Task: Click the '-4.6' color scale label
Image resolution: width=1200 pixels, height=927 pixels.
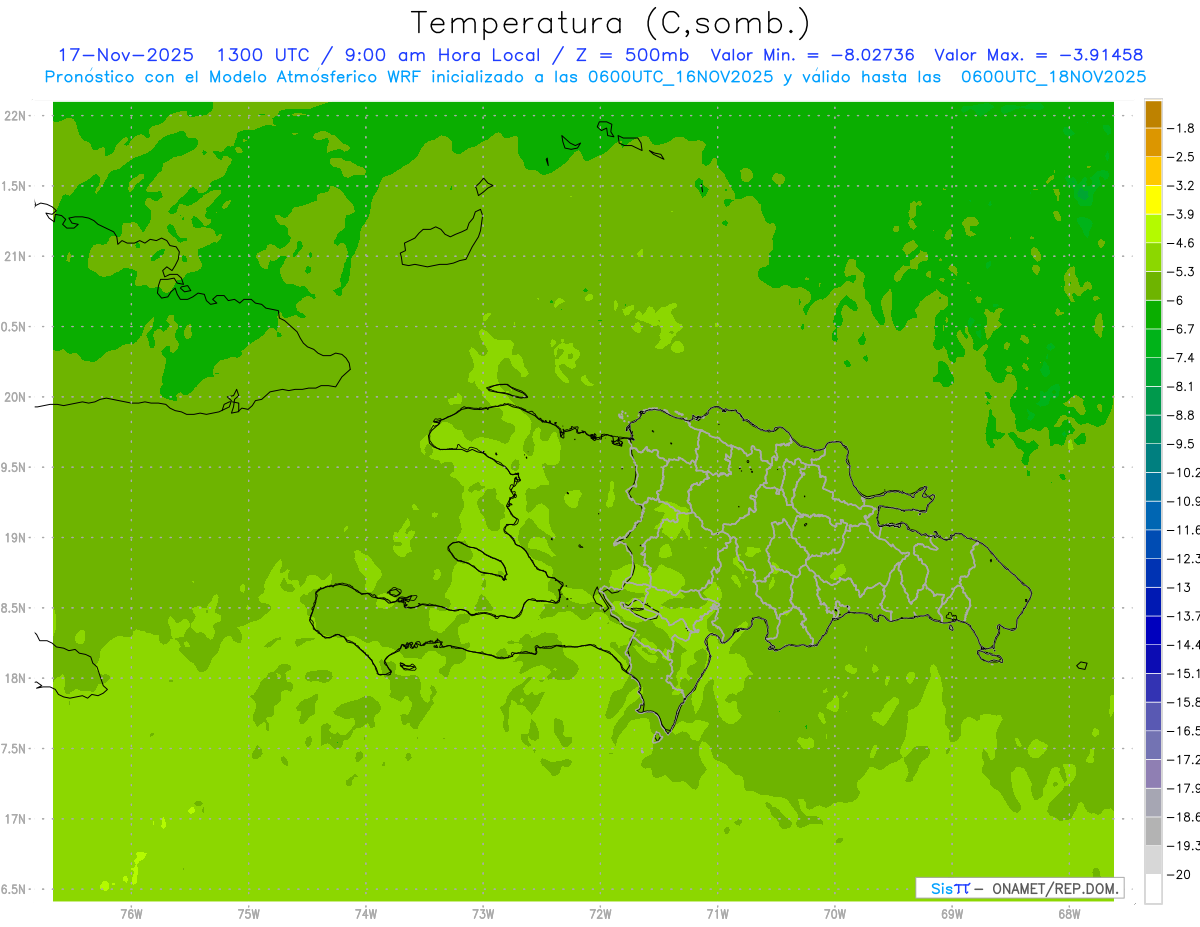Action: point(1182,243)
